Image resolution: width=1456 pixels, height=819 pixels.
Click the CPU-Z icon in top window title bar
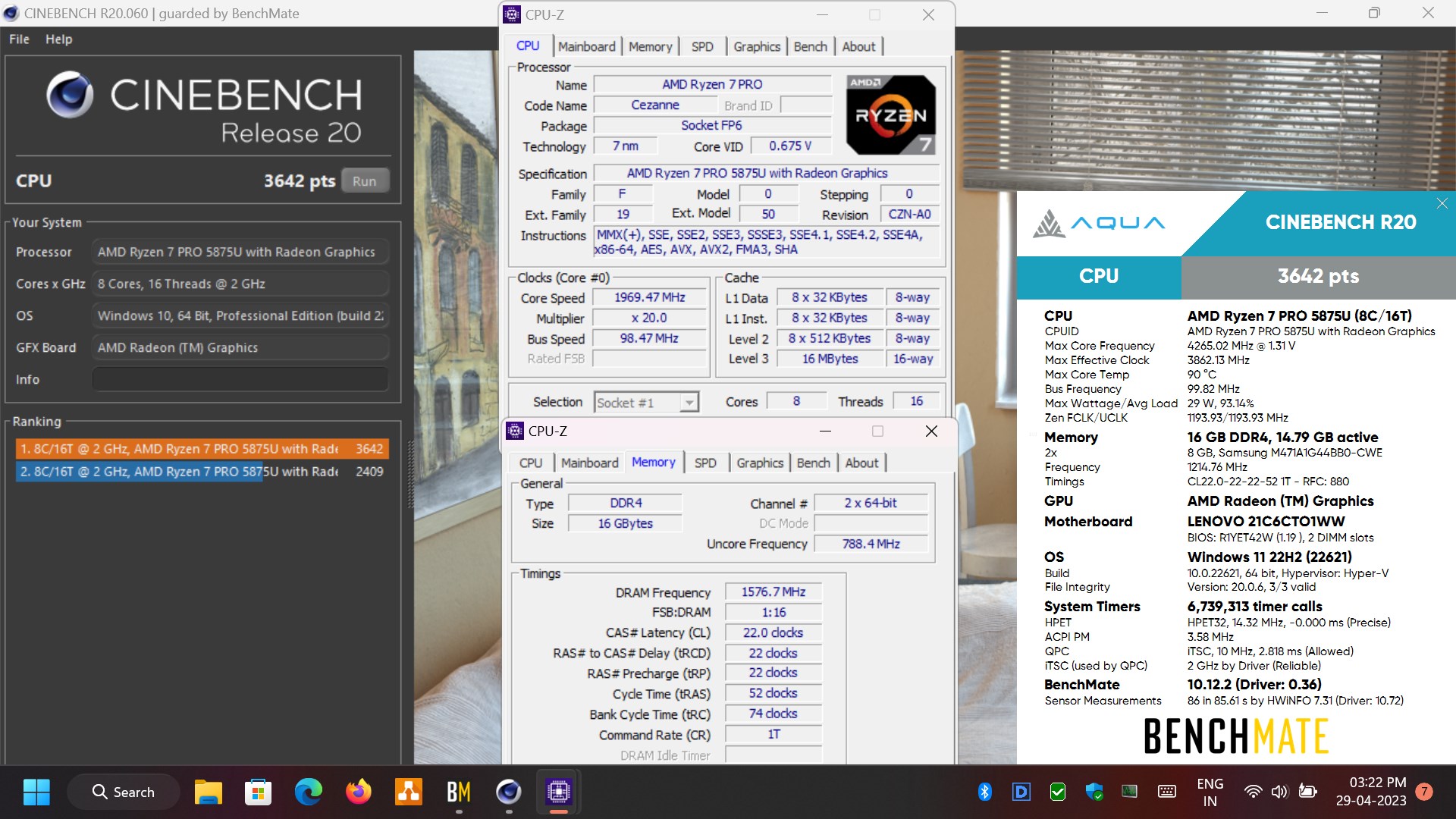coord(512,14)
